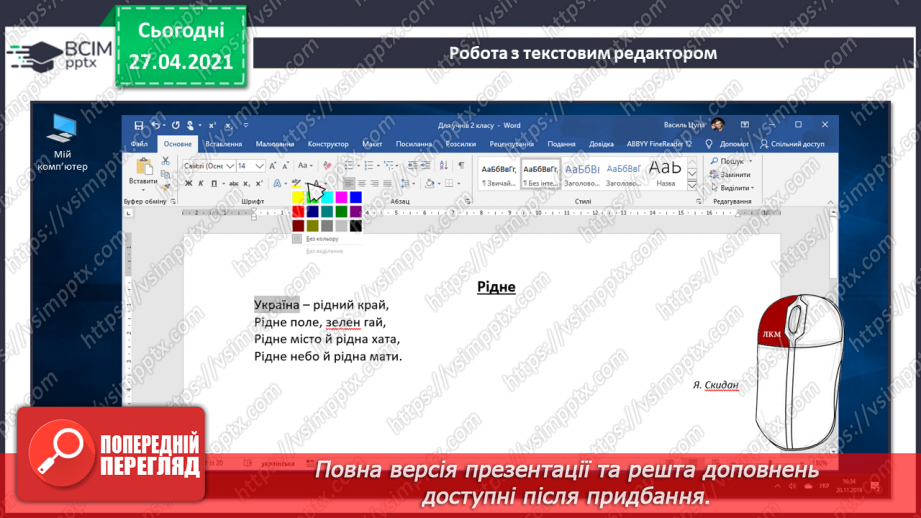Click the ruler tab stop selector
This screenshot has height=518, width=921.
coord(129,213)
